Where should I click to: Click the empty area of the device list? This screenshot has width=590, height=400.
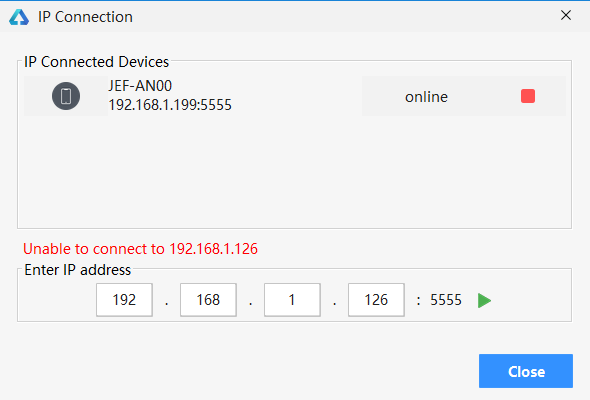[294, 171]
